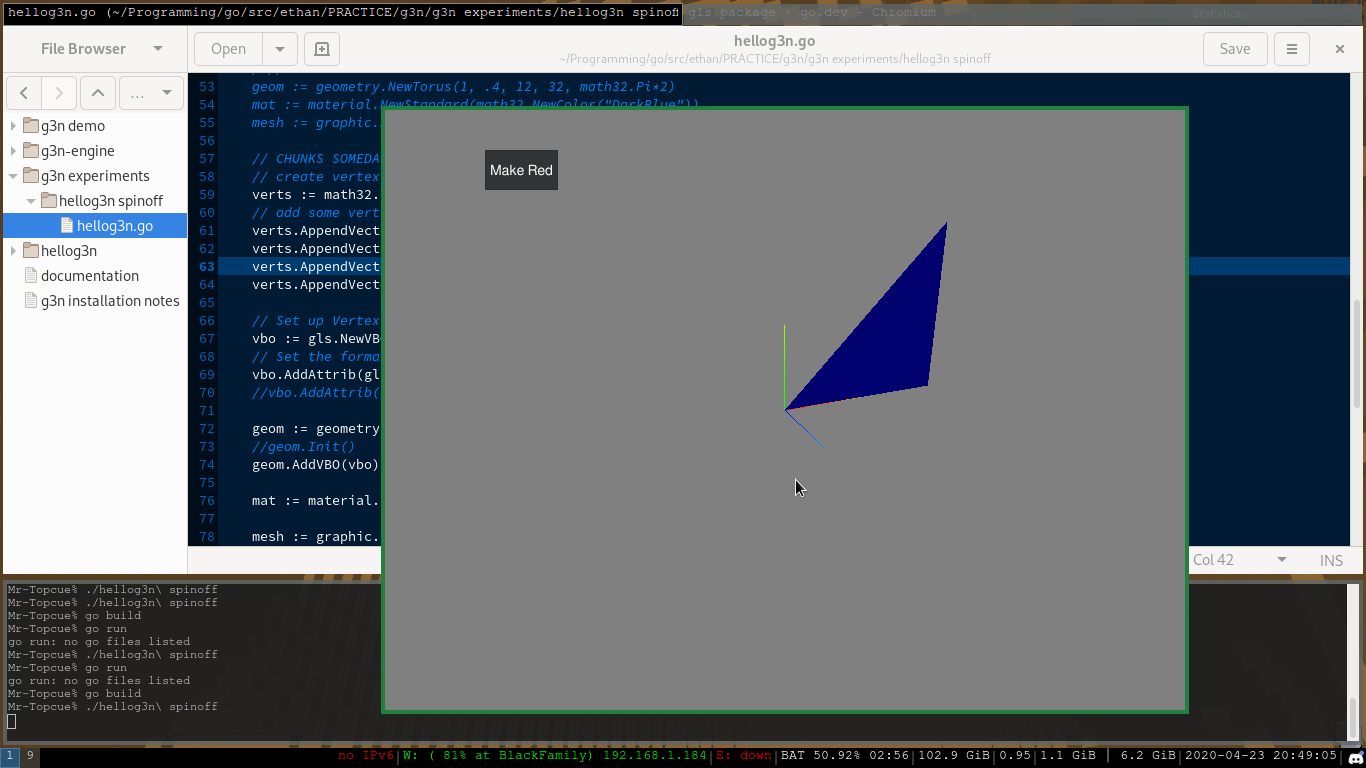Collapse the g3n experiments folder

(x=13, y=176)
